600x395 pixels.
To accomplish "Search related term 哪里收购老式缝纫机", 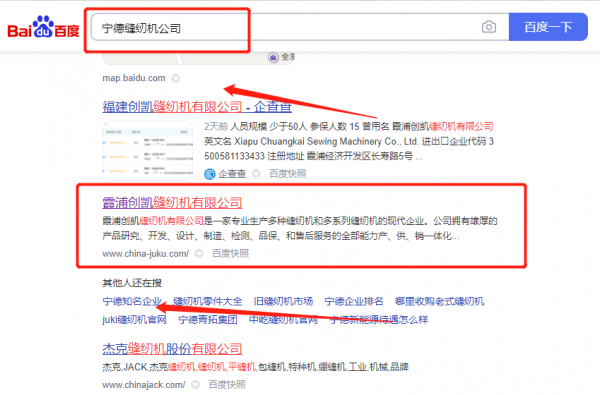I will [x=440, y=301].
